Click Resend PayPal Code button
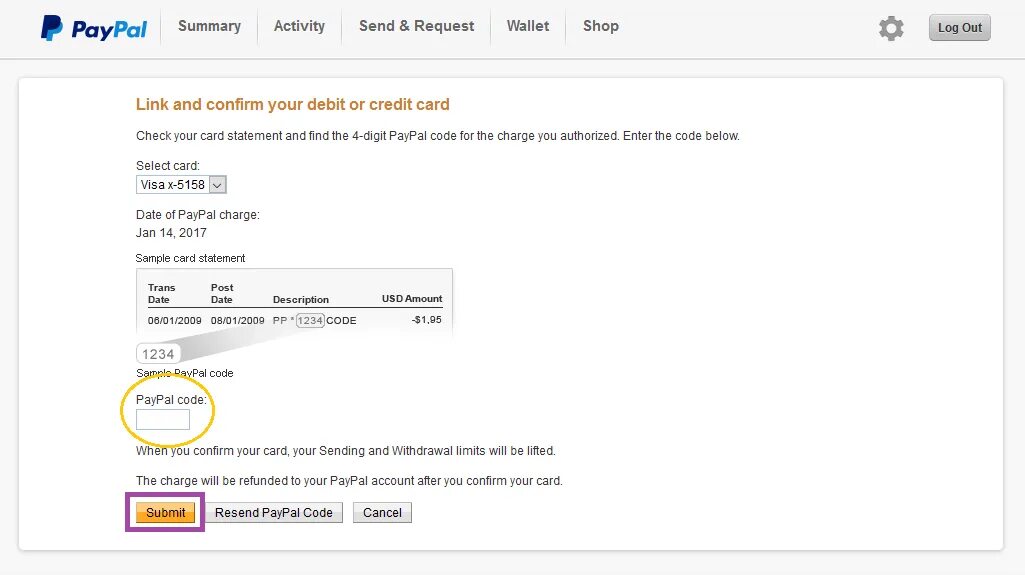This screenshot has height=575, width=1025. [x=274, y=513]
